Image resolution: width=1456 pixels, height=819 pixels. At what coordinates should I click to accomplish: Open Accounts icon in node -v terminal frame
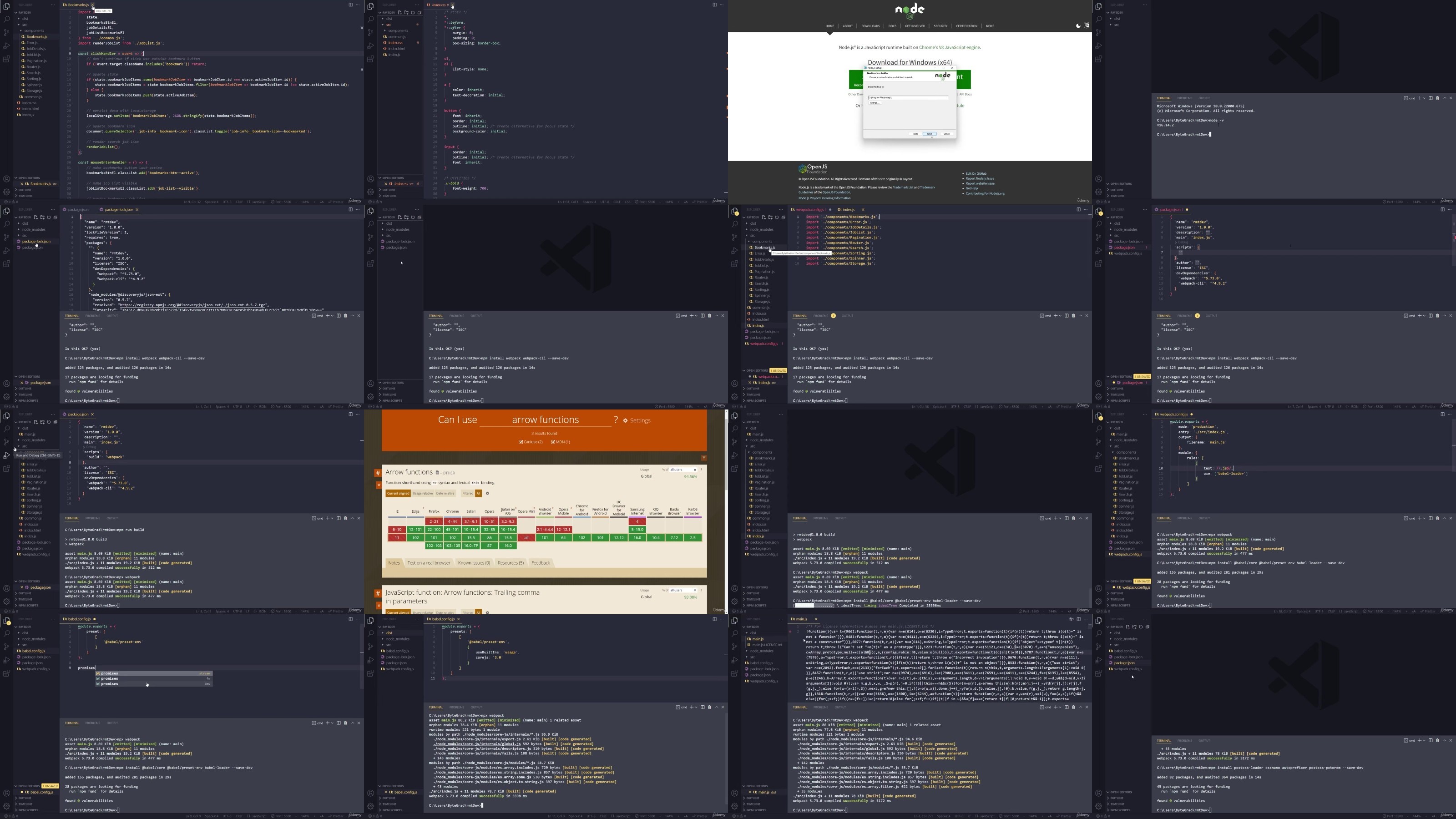click(x=1099, y=179)
